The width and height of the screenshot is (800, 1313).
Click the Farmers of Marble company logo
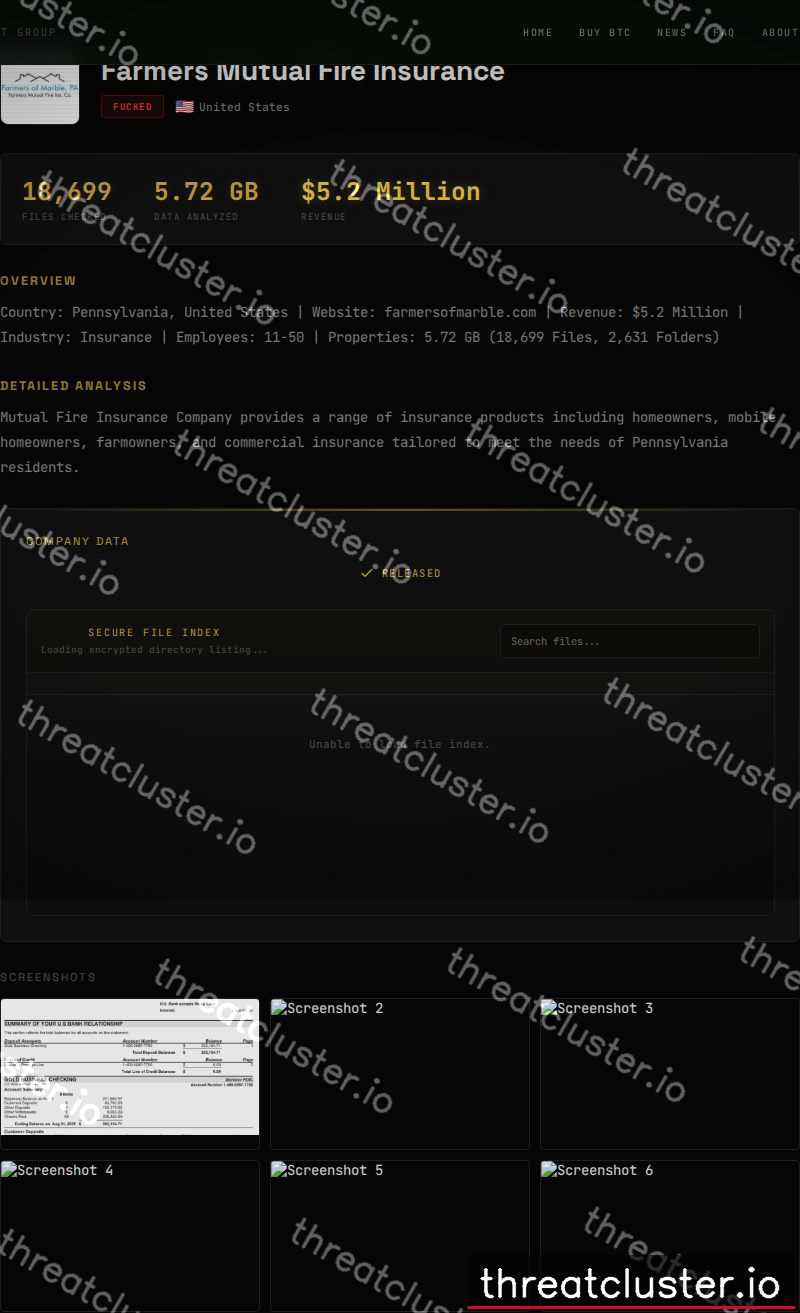pos(39,92)
